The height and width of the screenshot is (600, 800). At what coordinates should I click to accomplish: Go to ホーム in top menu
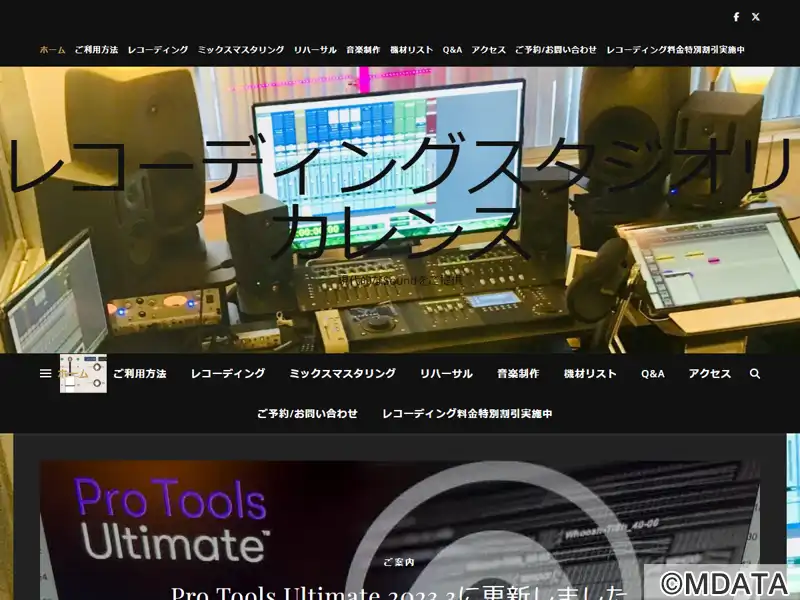click(x=53, y=49)
